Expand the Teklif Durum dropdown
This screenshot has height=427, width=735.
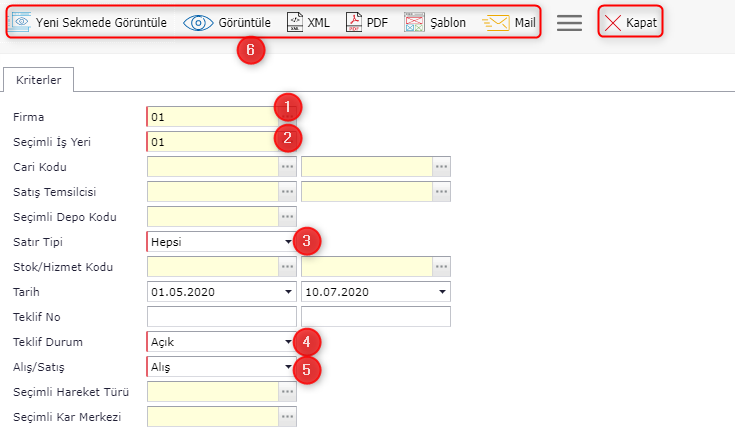tap(288, 342)
